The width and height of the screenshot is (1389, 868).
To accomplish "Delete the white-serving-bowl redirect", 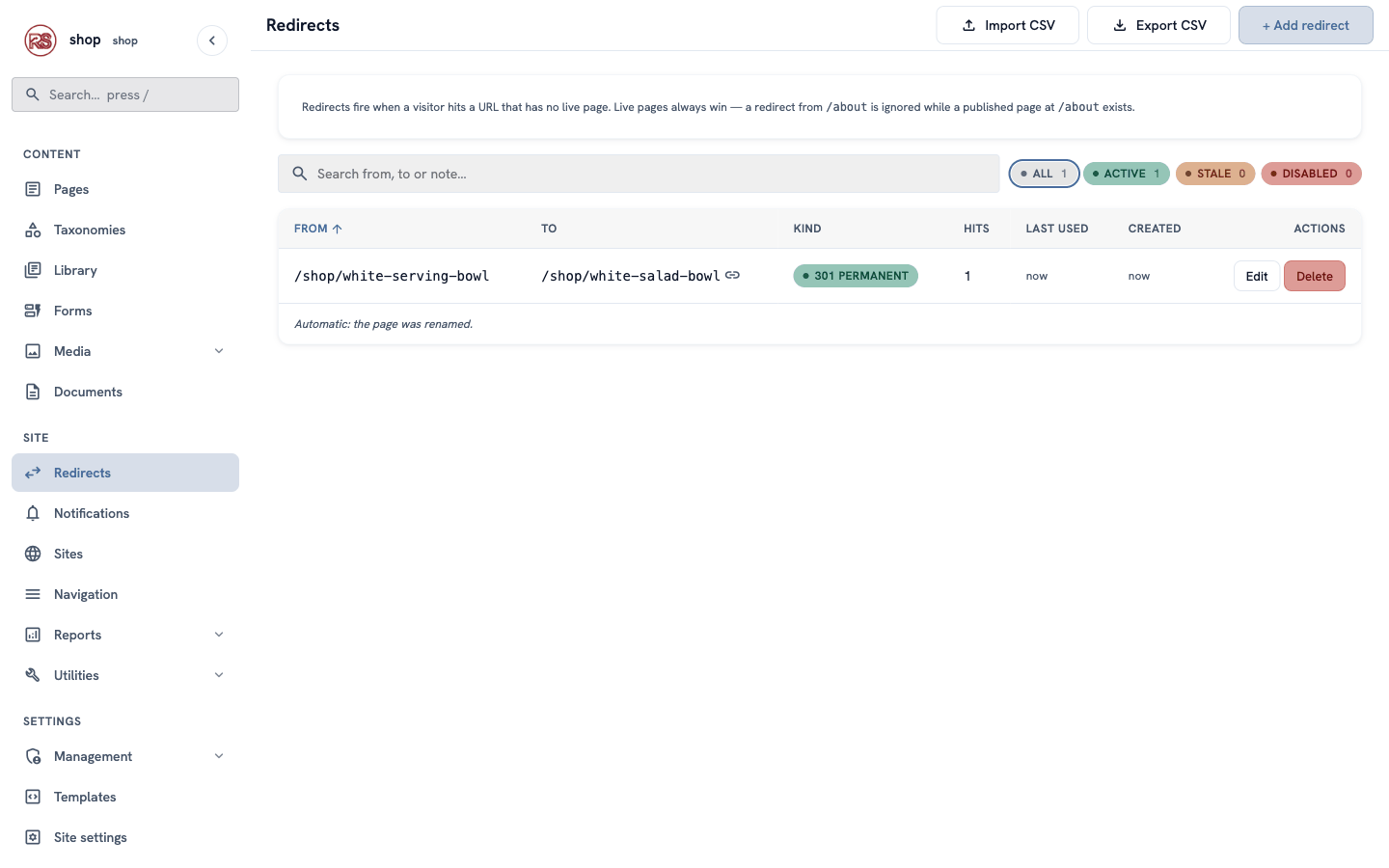I will [x=1314, y=276].
